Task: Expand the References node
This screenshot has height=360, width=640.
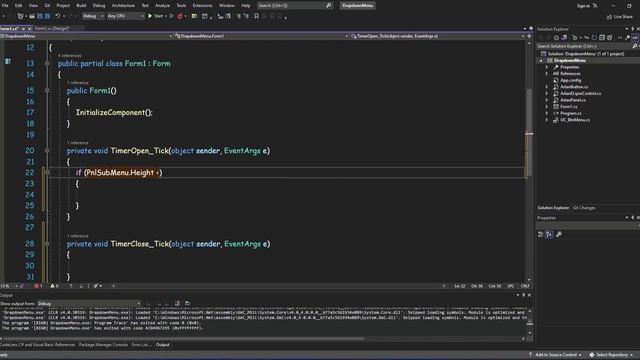Action: pyautogui.click(x=547, y=73)
